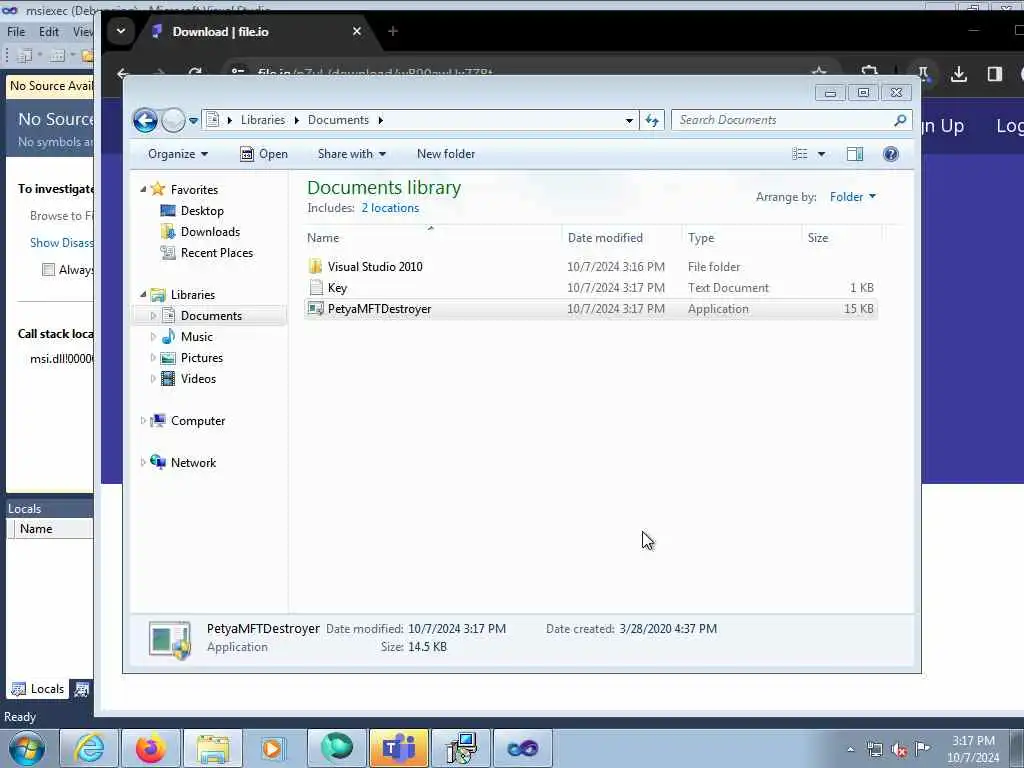Click the Action Center flag icon
This screenshot has height=768, width=1024.
tap(923, 749)
